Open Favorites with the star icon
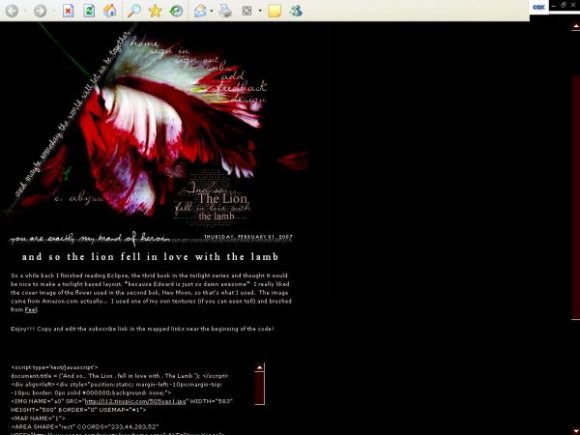 pos(155,11)
